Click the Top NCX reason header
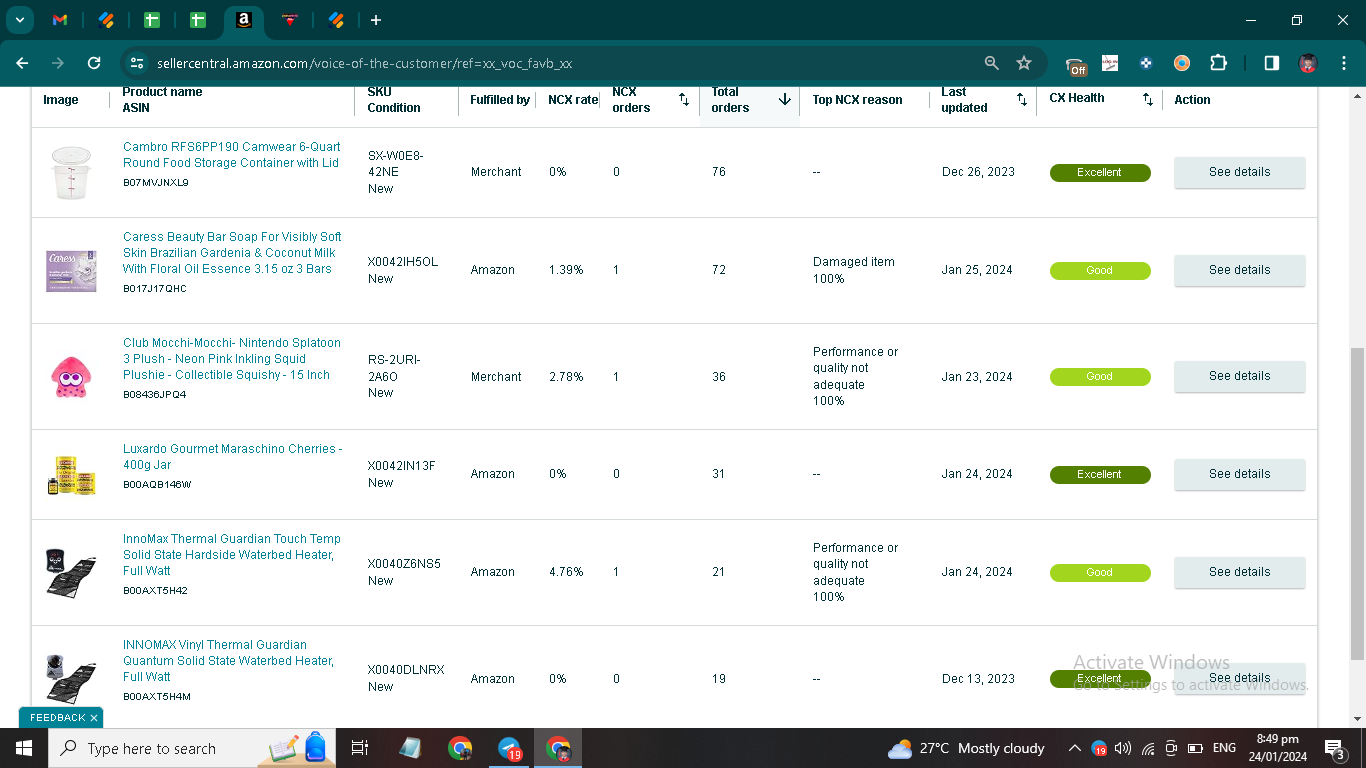 click(x=857, y=100)
